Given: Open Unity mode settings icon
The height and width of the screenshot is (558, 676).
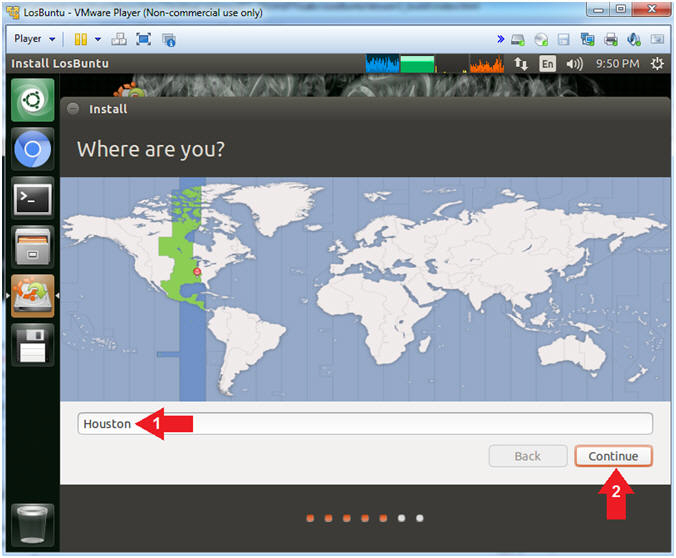Looking at the screenshot, I should (169, 40).
